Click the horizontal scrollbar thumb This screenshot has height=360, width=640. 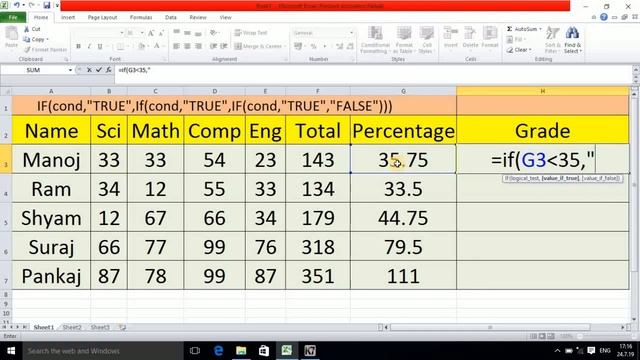click(490, 327)
